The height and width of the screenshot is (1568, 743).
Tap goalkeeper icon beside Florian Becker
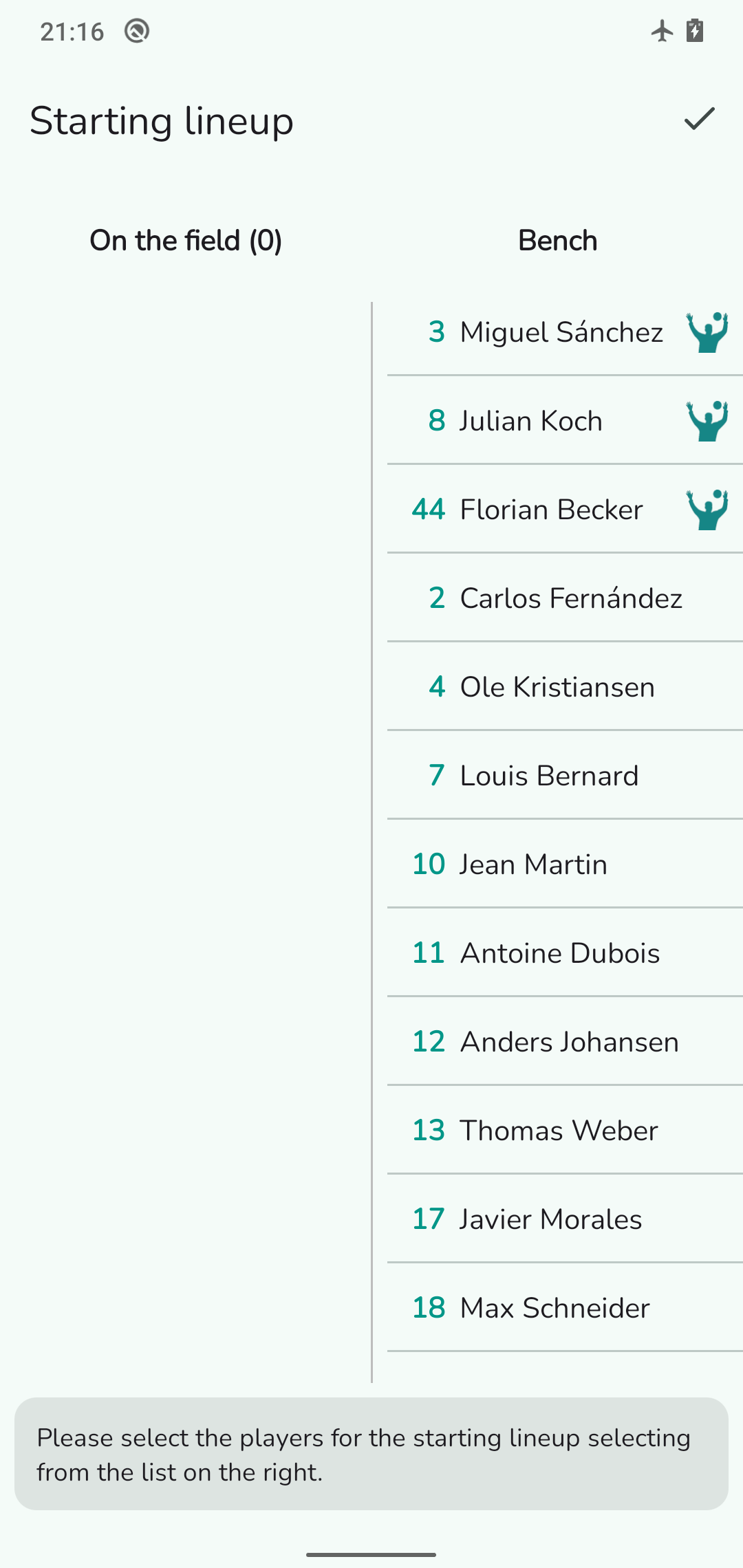707,510
